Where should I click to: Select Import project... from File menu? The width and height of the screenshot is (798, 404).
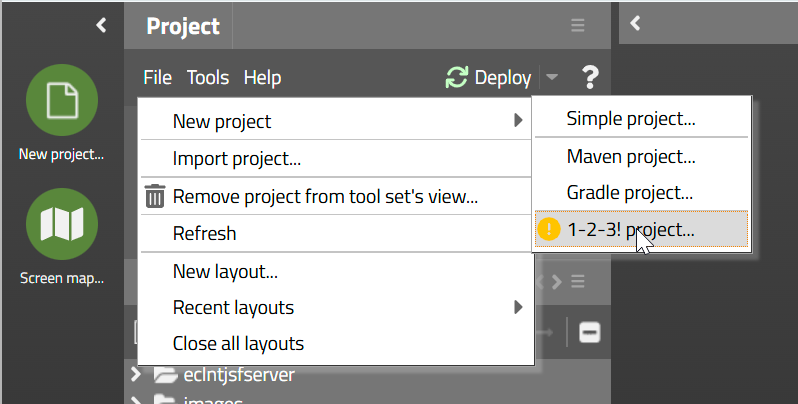[237, 158]
